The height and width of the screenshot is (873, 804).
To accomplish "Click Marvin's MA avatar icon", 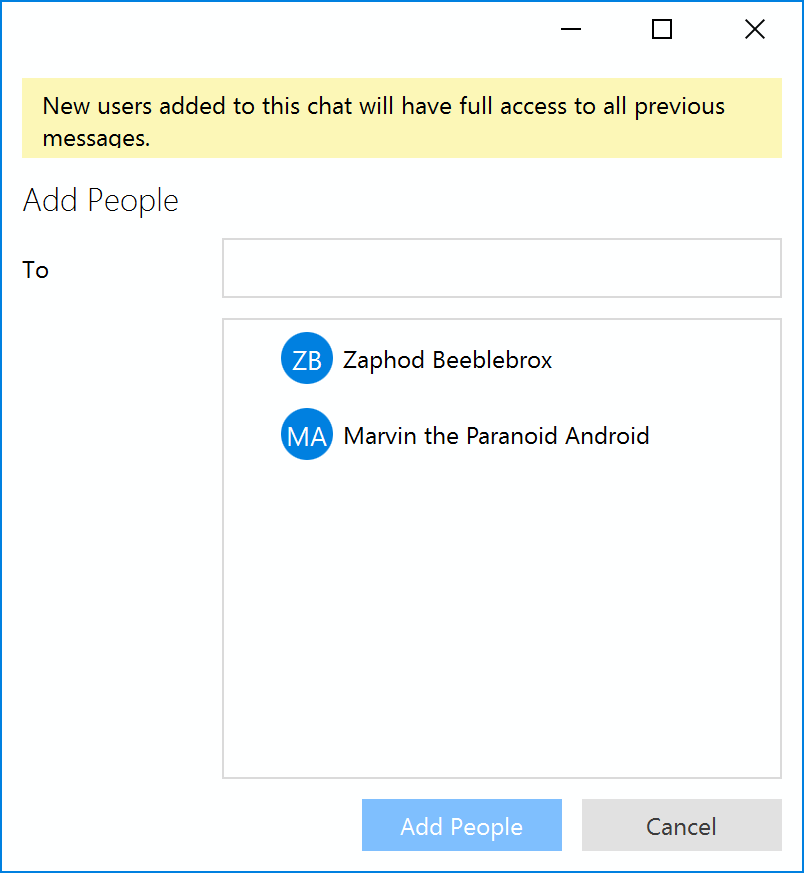I will point(306,436).
